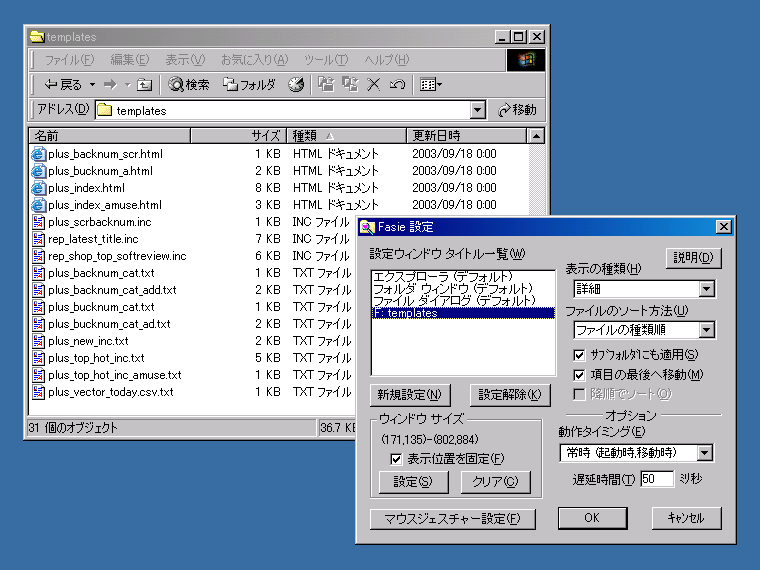Open the ファイル(F) menu
Screen dimensions: 760x570
(x=69, y=60)
